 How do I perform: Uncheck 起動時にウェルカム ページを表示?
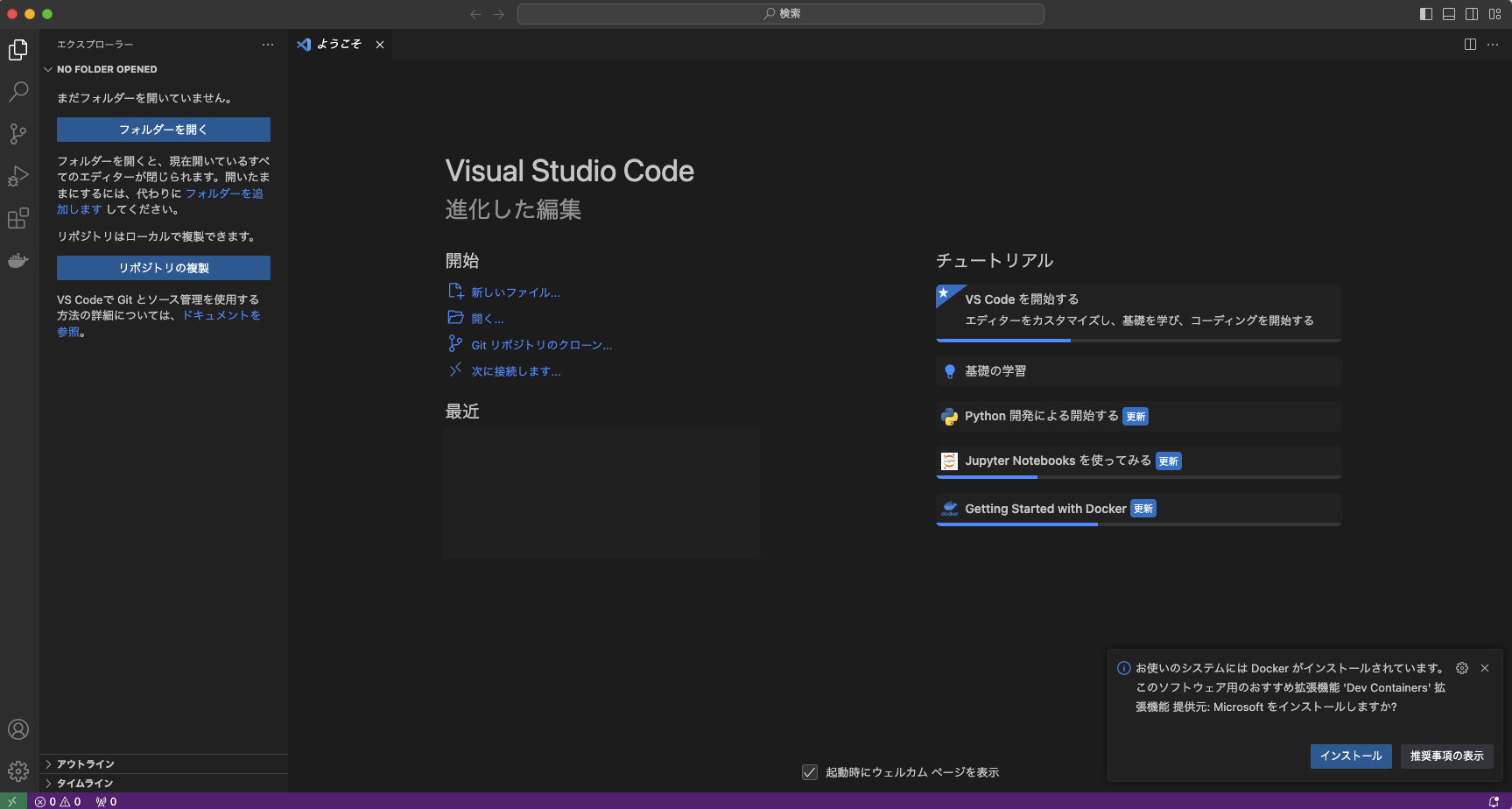pos(809,772)
